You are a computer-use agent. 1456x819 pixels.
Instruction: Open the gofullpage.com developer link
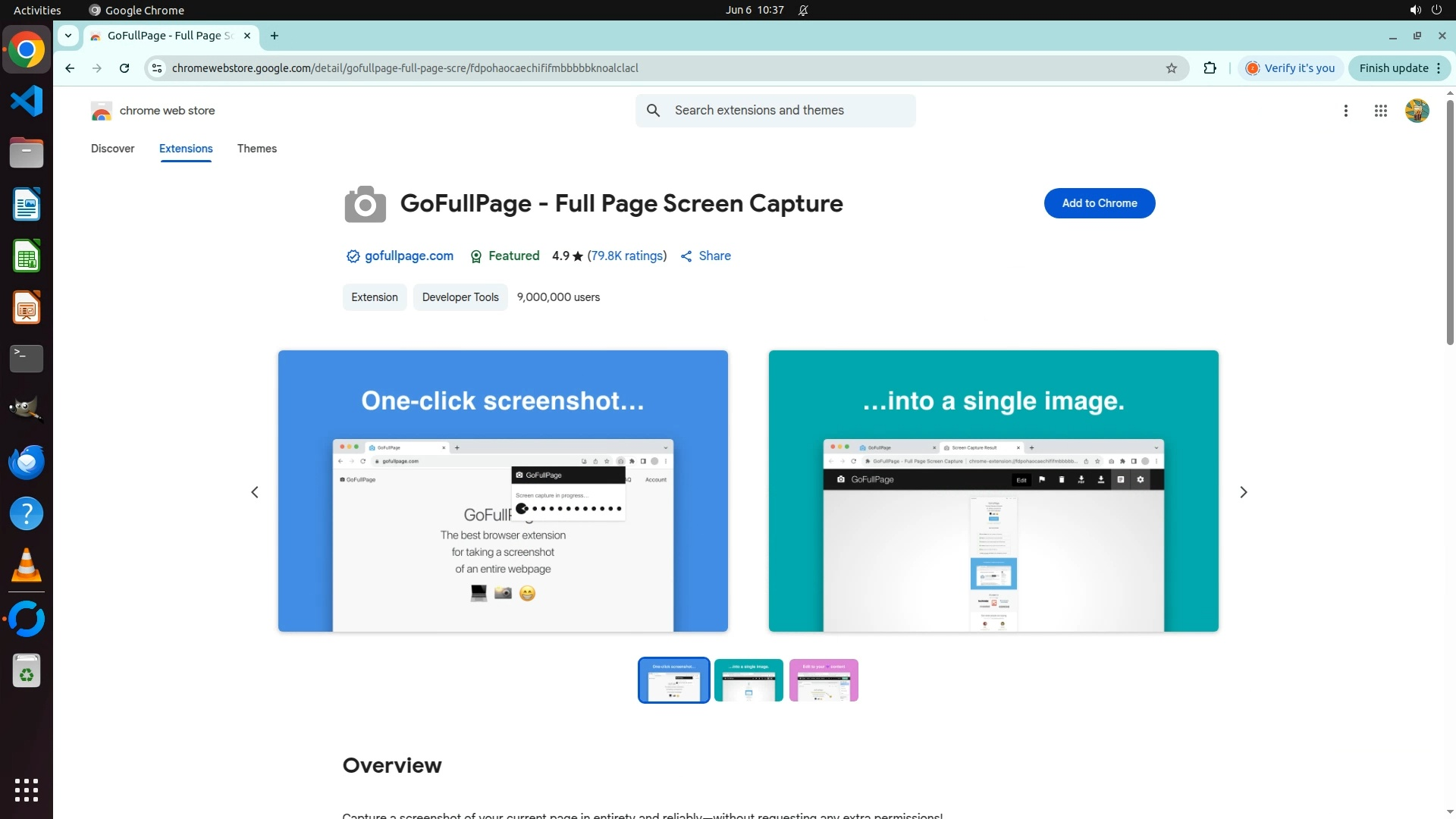pos(409,256)
